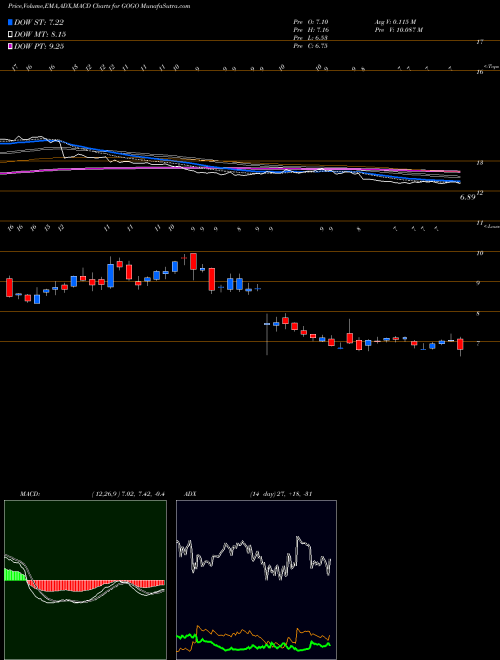Click the '(14 day) 27, +18, -31' ADX values
Viewport: 500px width, 660px height.
pos(280,494)
